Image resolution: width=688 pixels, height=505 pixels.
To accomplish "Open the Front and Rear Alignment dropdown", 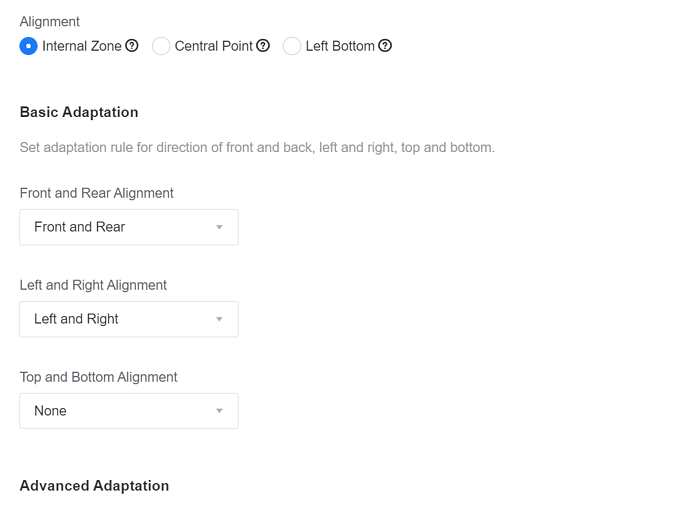I will (x=128, y=227).
